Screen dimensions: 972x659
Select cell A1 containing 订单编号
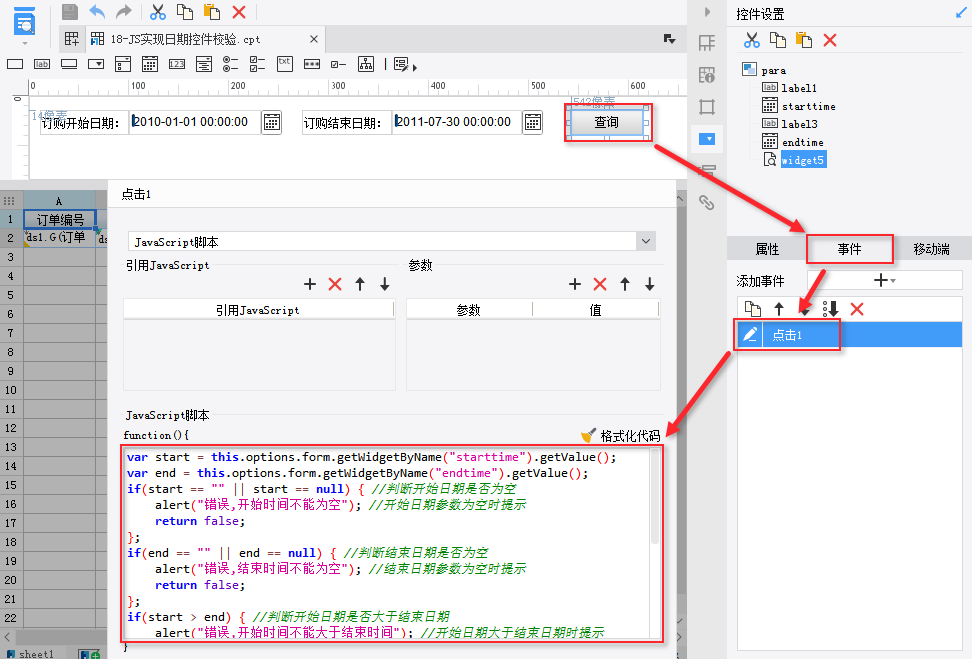[x=60, y=219]
